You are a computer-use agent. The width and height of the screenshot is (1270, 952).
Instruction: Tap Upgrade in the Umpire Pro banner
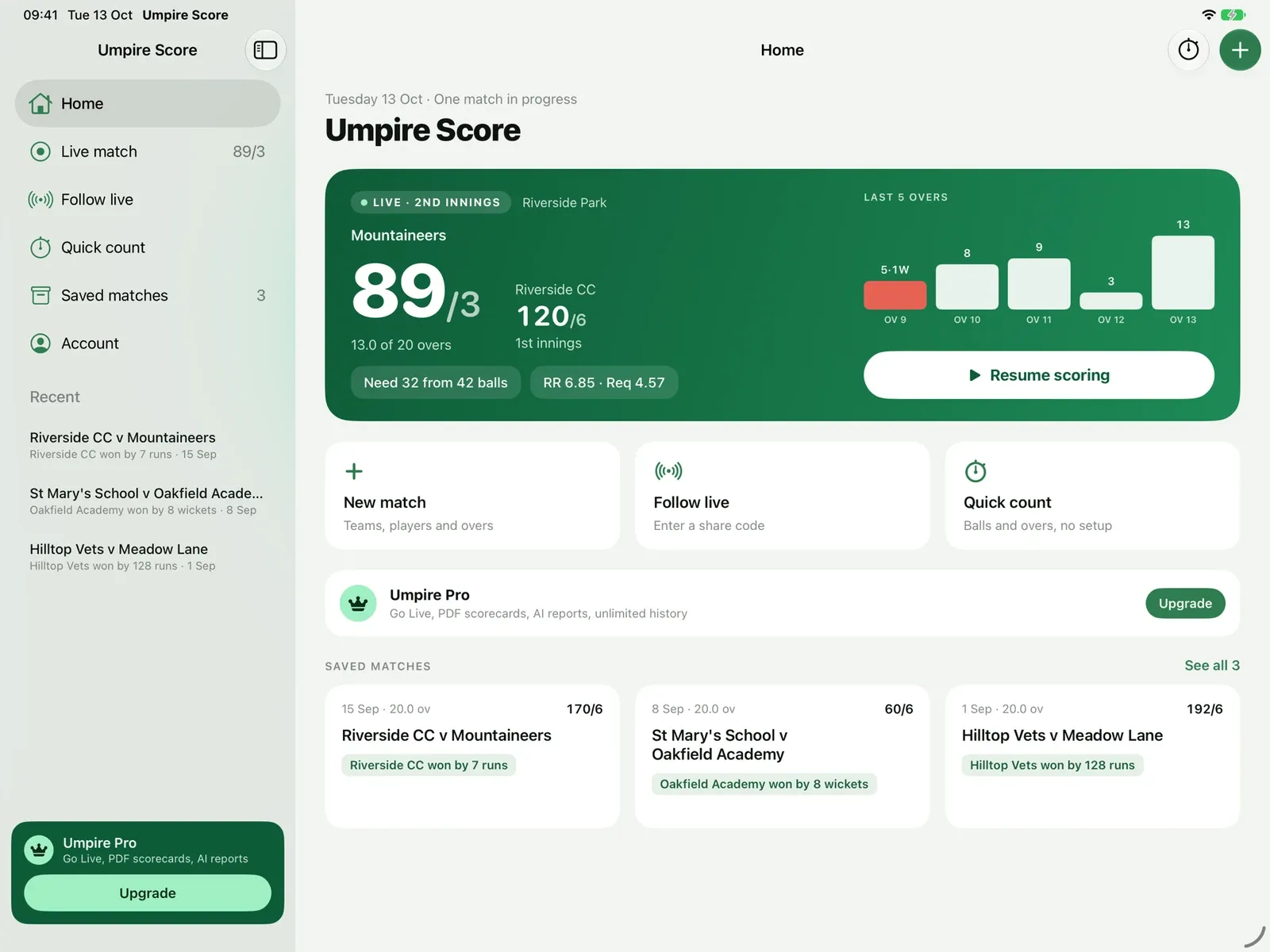1185,604
